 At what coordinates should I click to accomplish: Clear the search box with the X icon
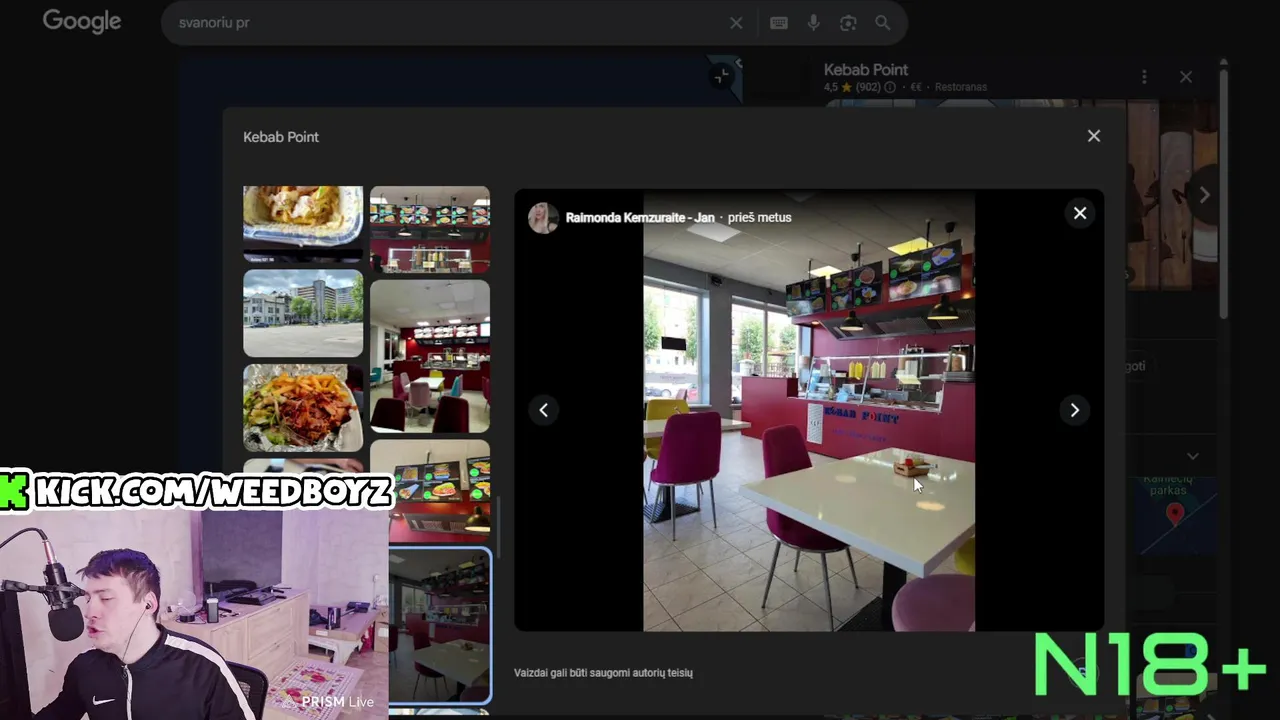(x=736, y=23)
